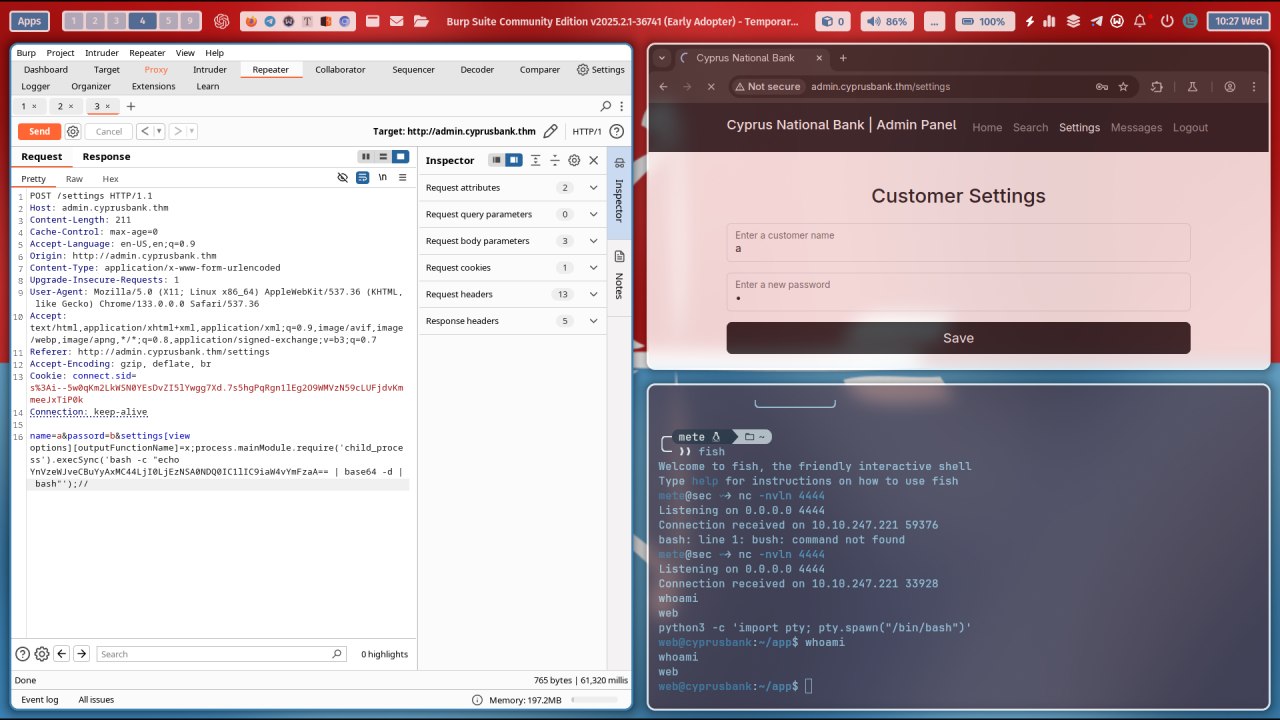Close the Inspector panel
1280x720 pixels.
point(593,160)
